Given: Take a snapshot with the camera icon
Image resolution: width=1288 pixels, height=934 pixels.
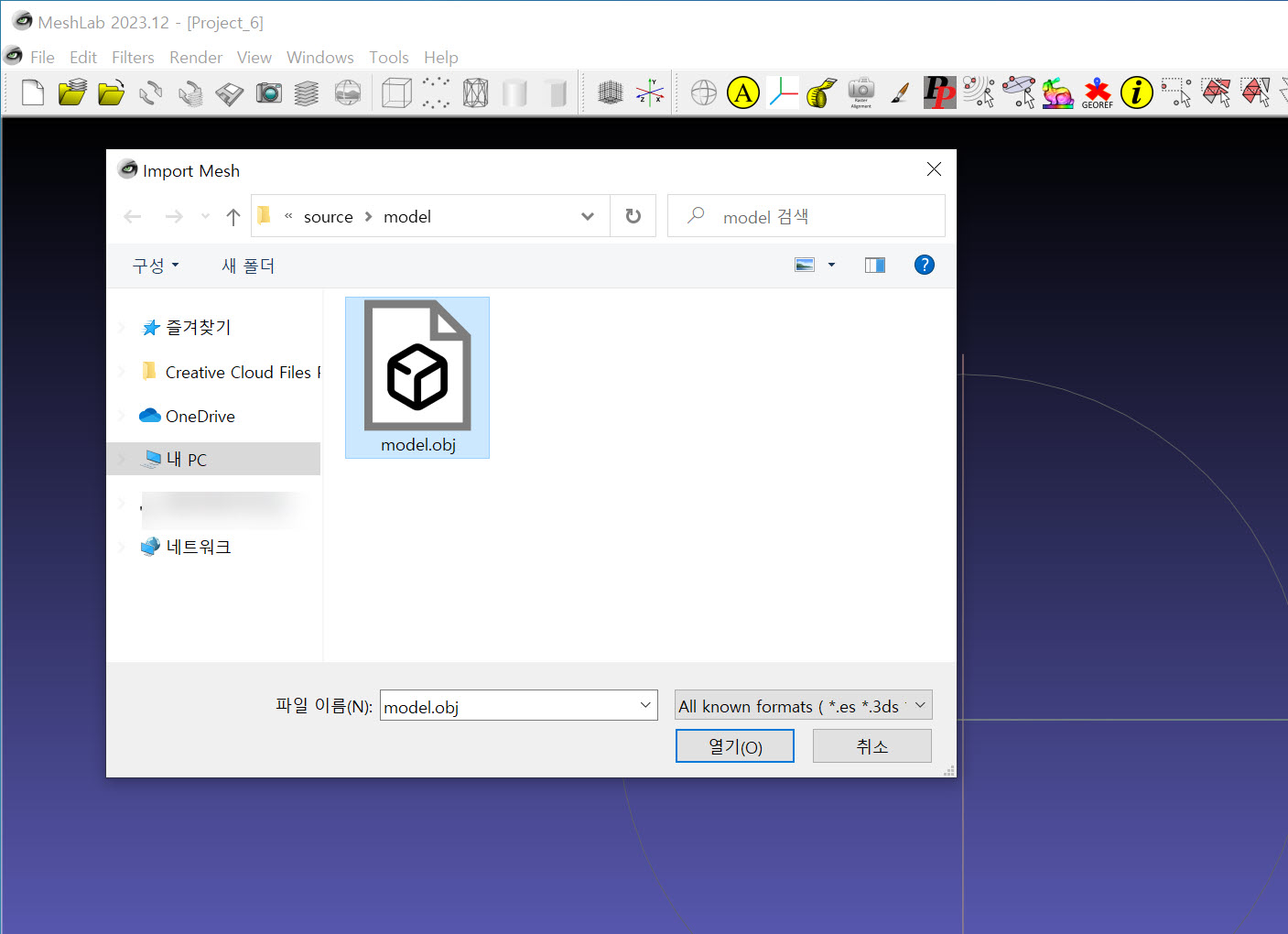Looking at the screenshot, I should click(268, 92).
